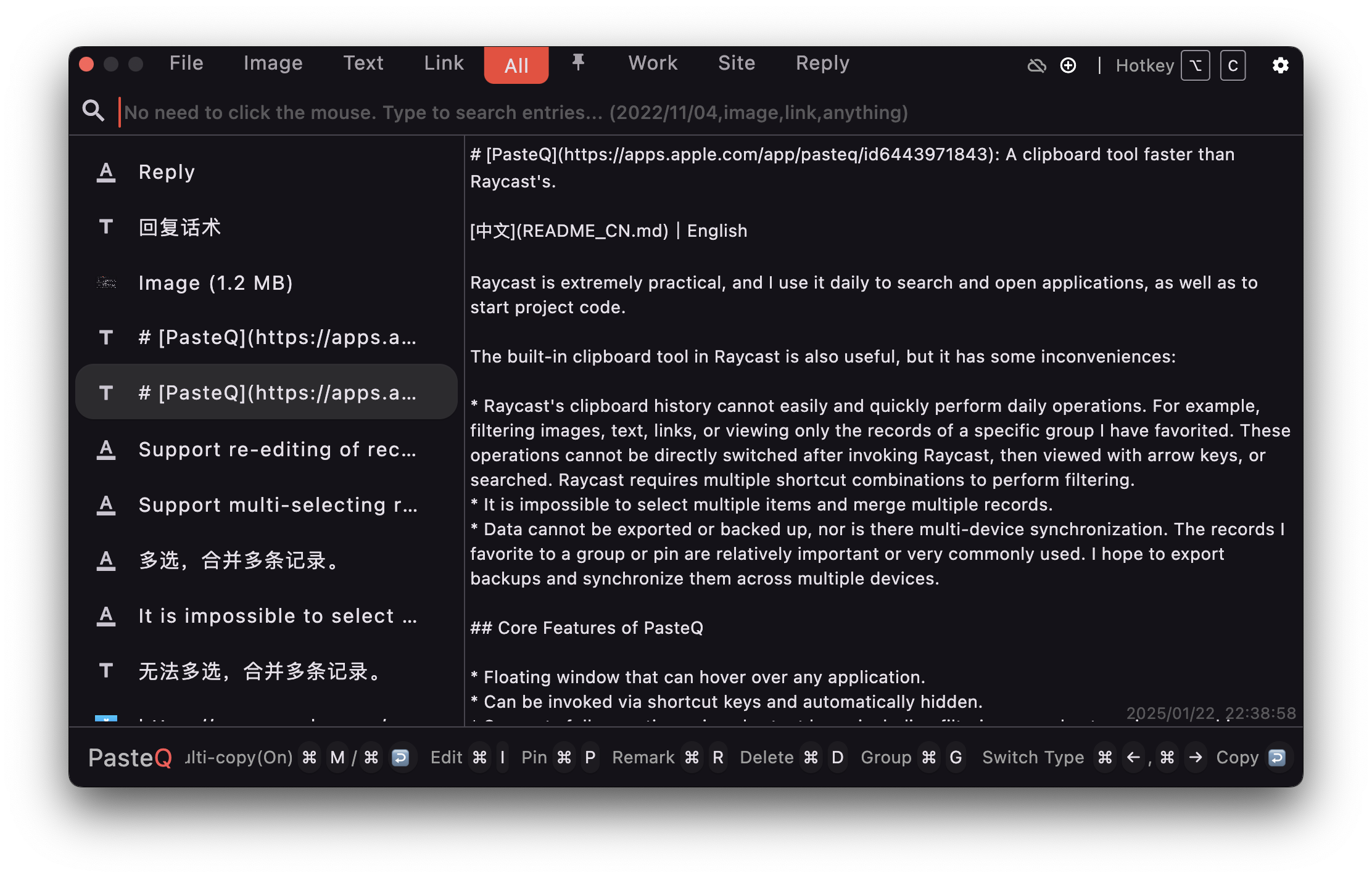1372x878 pixels.
Task: Open settings with the gear icon
Action: 1280,65
